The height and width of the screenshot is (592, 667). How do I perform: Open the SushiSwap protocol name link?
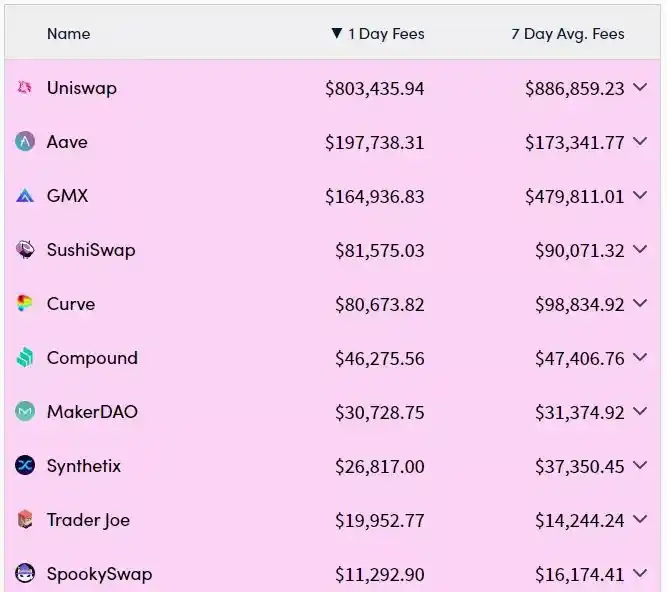[x=91, y=250]
